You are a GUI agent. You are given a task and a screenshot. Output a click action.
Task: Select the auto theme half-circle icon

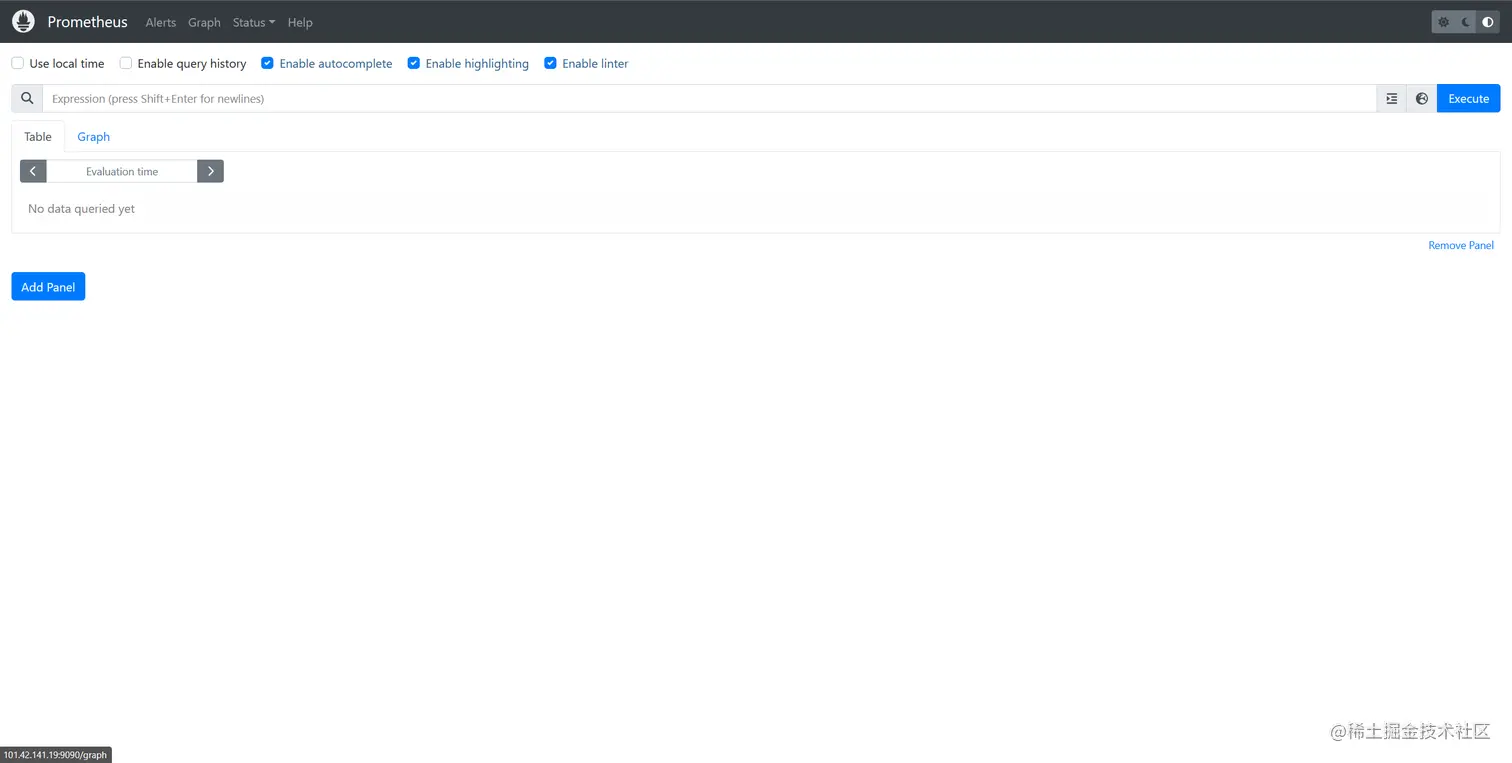click(1488, 22)
